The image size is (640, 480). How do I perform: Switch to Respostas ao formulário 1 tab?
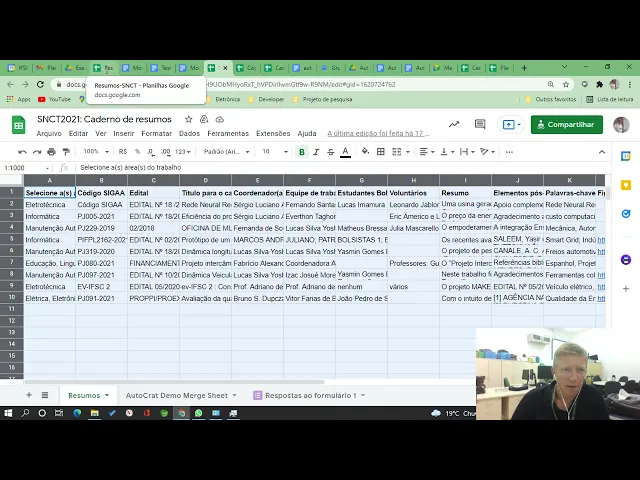[x=311, y=395]
